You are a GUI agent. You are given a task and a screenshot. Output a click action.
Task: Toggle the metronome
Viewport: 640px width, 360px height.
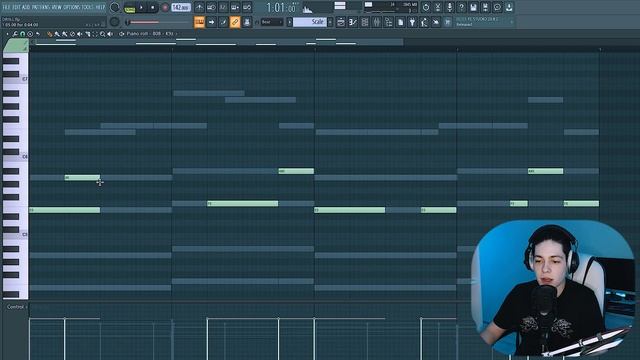point(199,7)
